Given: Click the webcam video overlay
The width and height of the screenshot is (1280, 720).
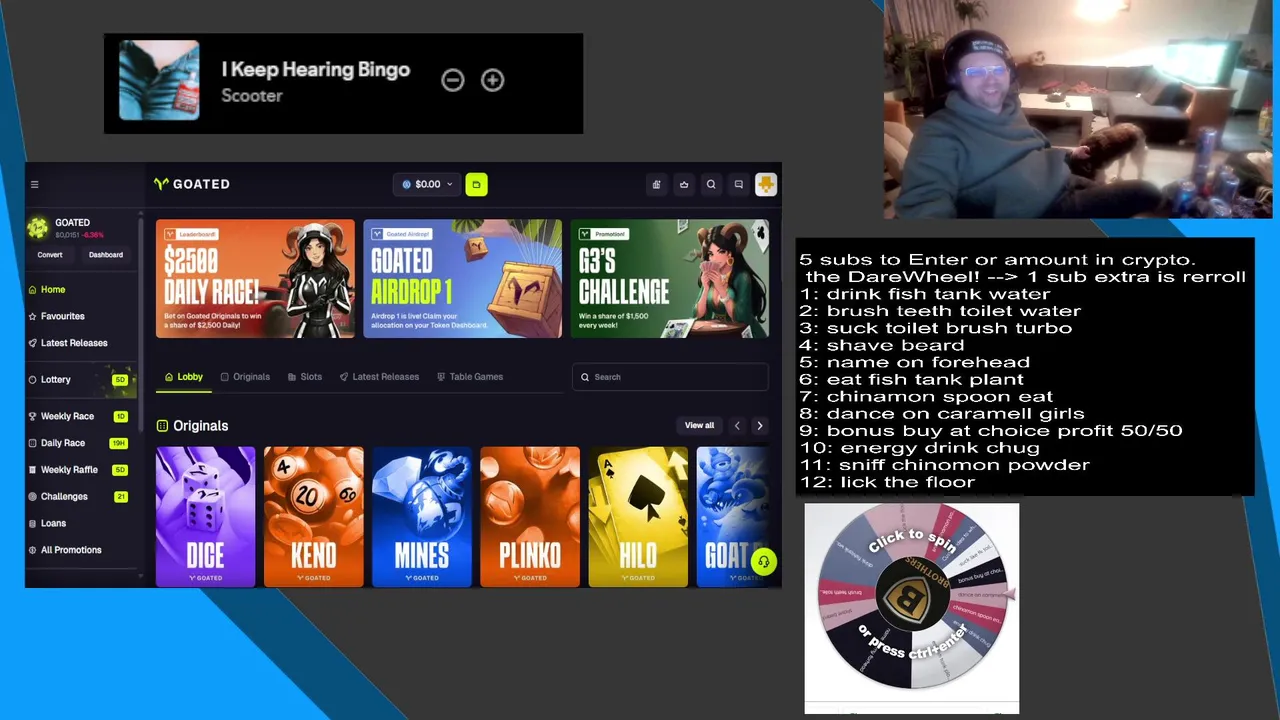Looking at the screenshot, I should tap(1078, 110).
